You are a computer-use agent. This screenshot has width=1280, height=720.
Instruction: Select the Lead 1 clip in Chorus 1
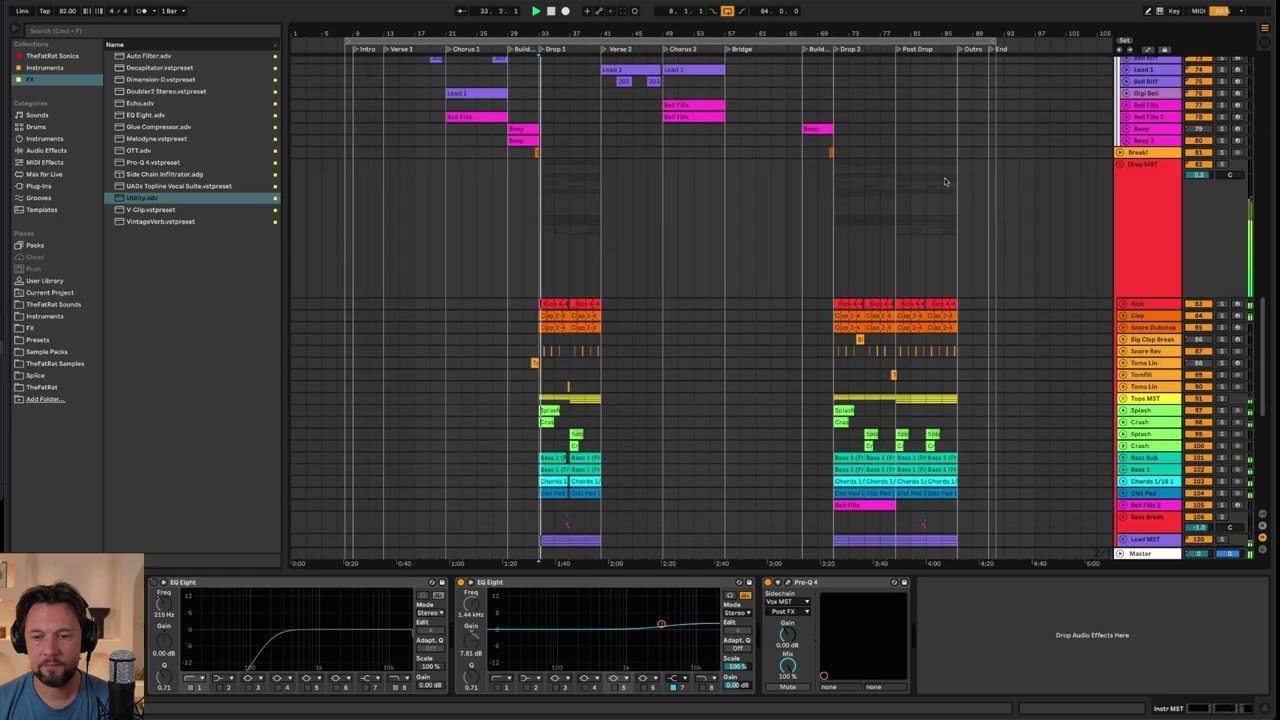tap(477, 93)
